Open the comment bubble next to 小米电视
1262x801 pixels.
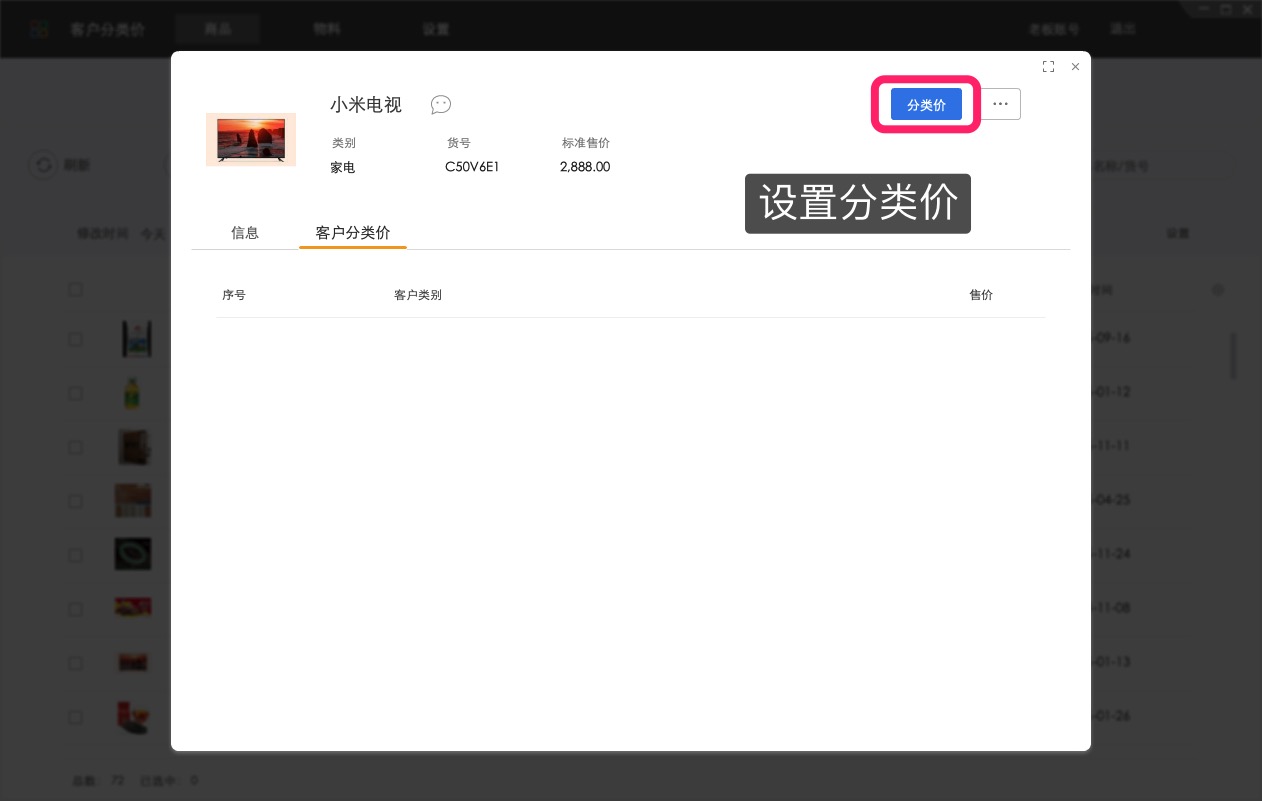click(x=441, y=105)
